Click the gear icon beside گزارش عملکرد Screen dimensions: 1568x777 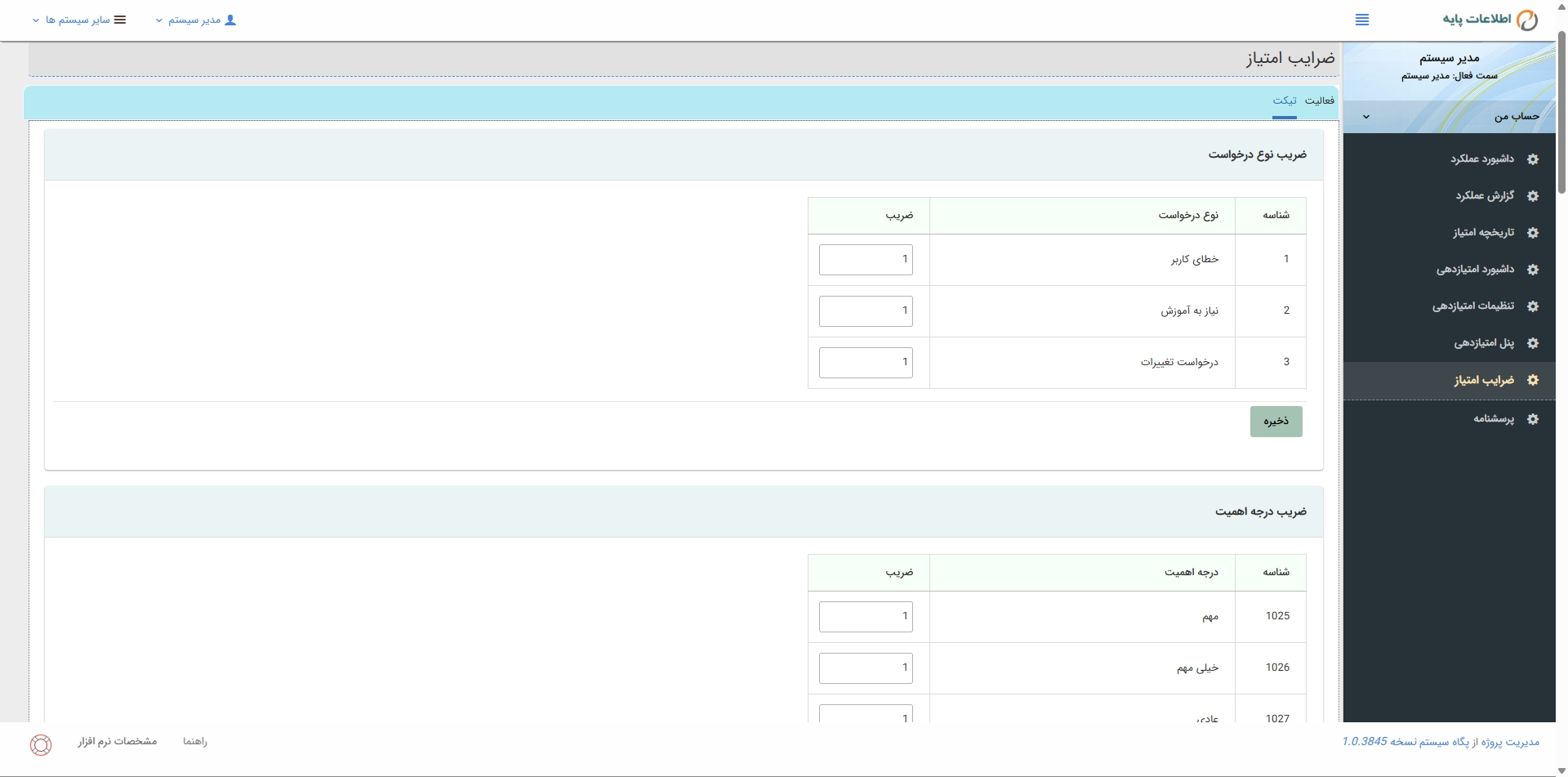pyautogui.click(x=1533, y=196)
